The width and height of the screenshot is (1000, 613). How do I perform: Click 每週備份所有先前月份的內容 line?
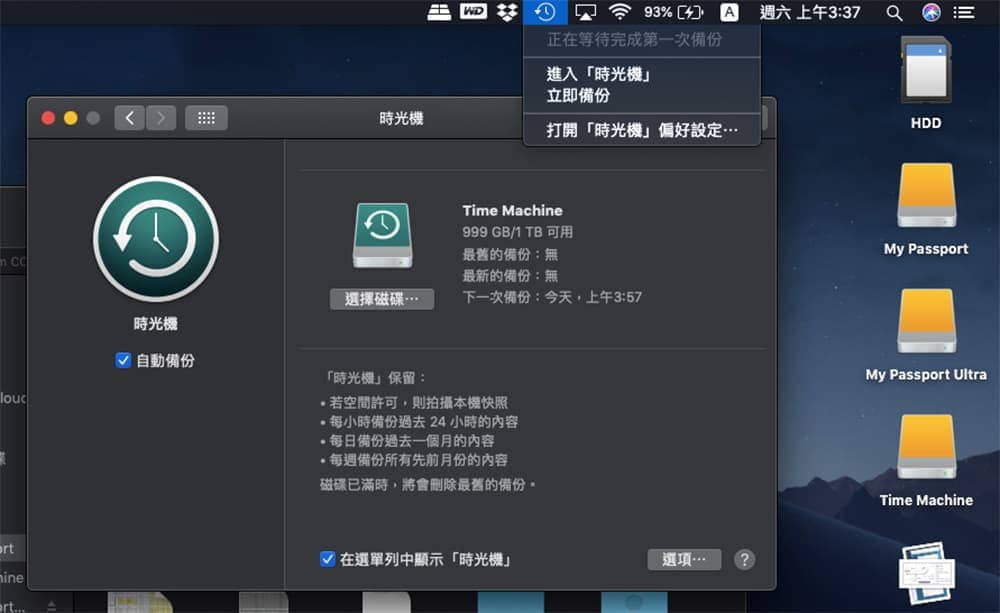pyautogui.click(x=414, y=460)
